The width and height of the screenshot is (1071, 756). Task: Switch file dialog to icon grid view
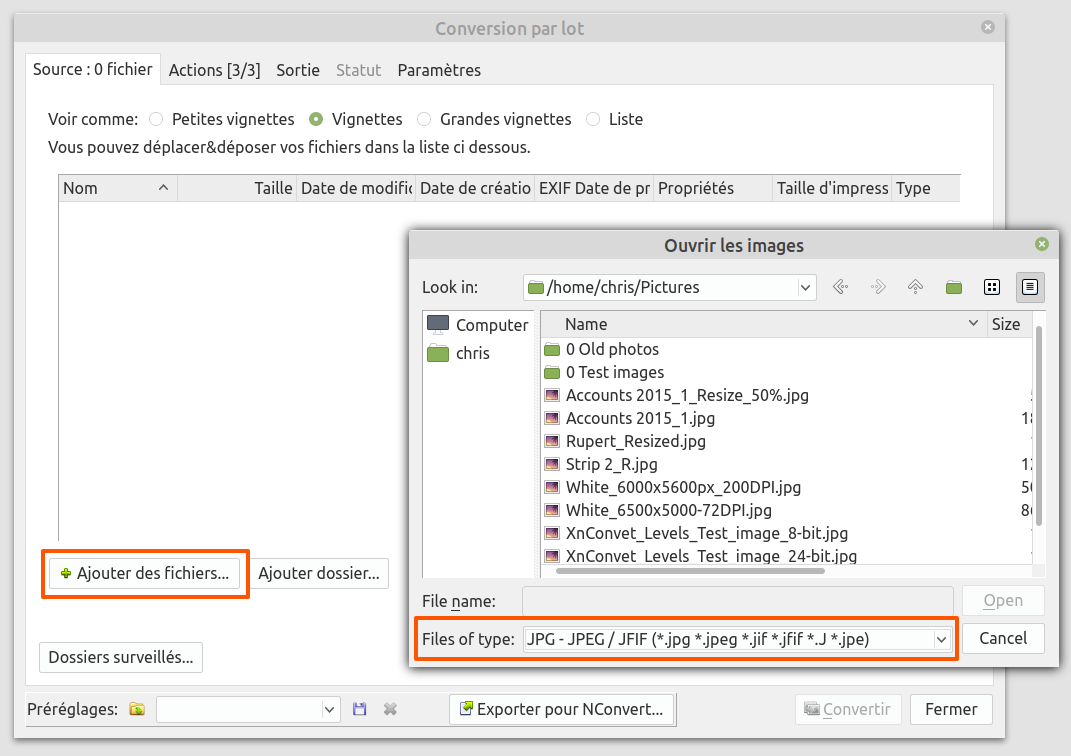992,287
